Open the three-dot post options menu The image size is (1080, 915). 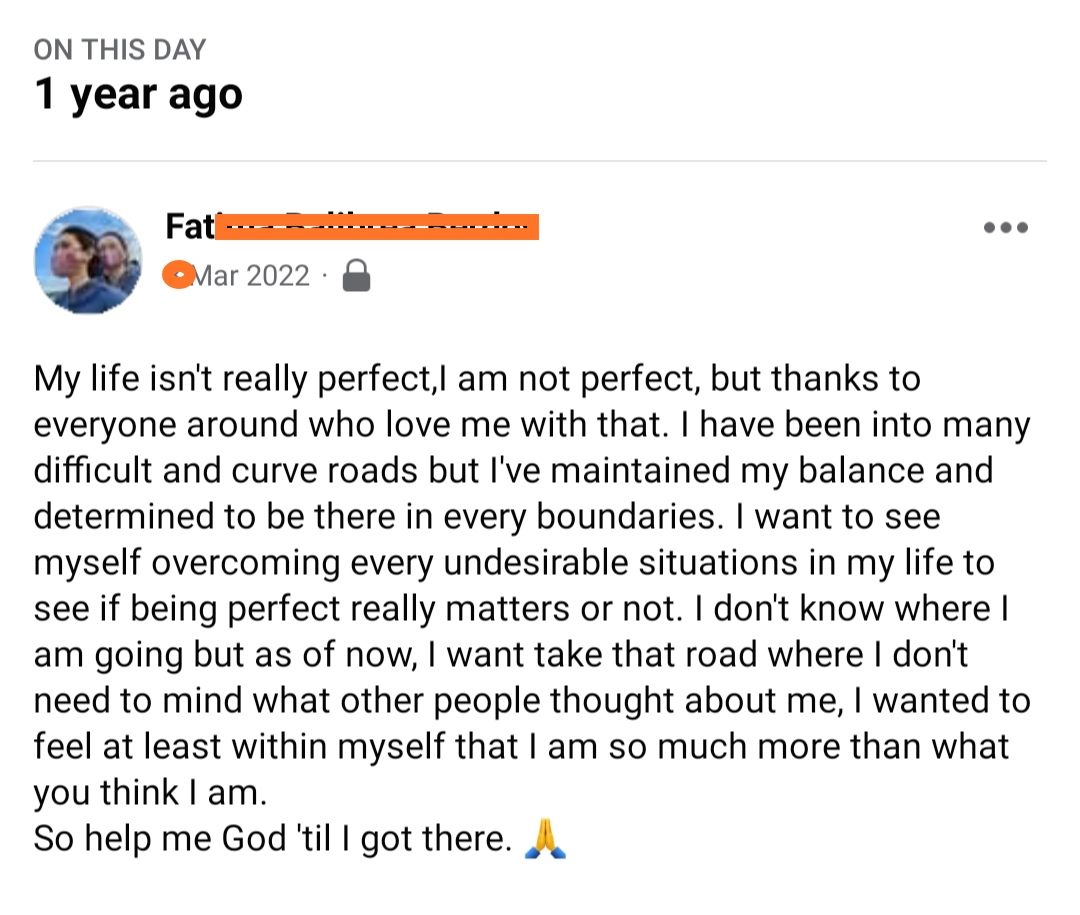coord(1005,228)
